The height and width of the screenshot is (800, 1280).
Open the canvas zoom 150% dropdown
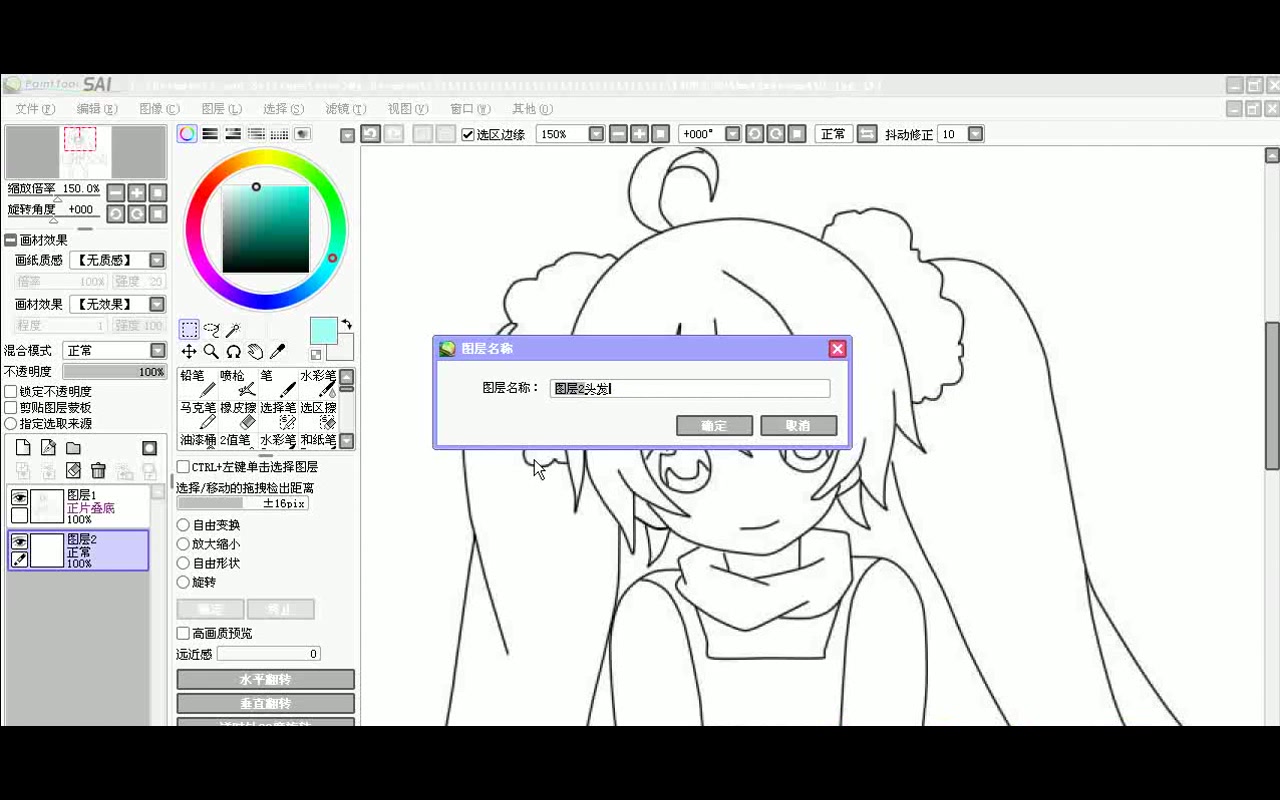click(x=596, y=133)
